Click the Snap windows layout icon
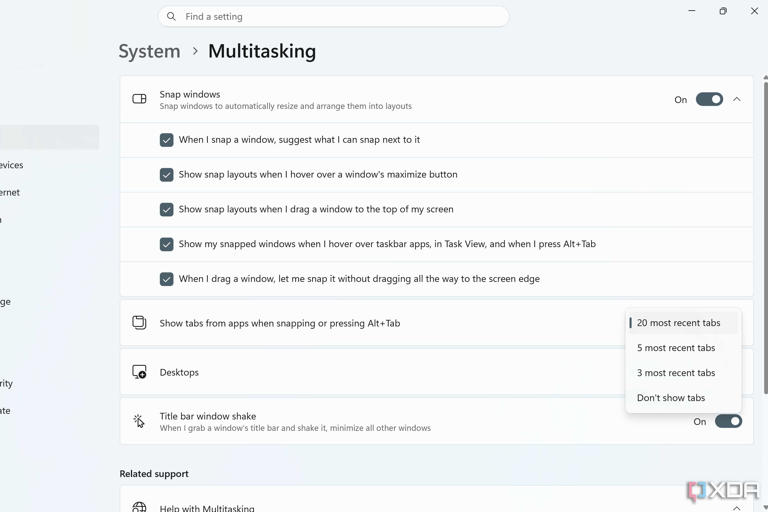 (x=140, y=99)
